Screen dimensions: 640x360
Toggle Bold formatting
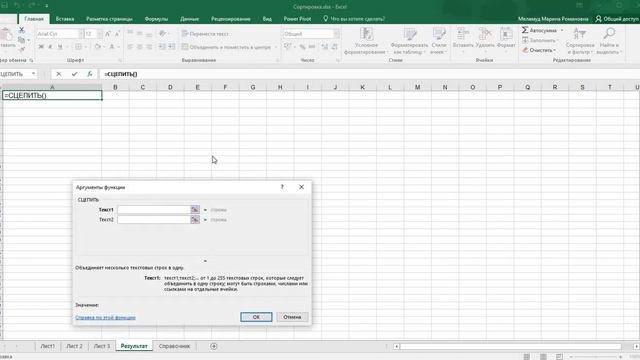41,47
